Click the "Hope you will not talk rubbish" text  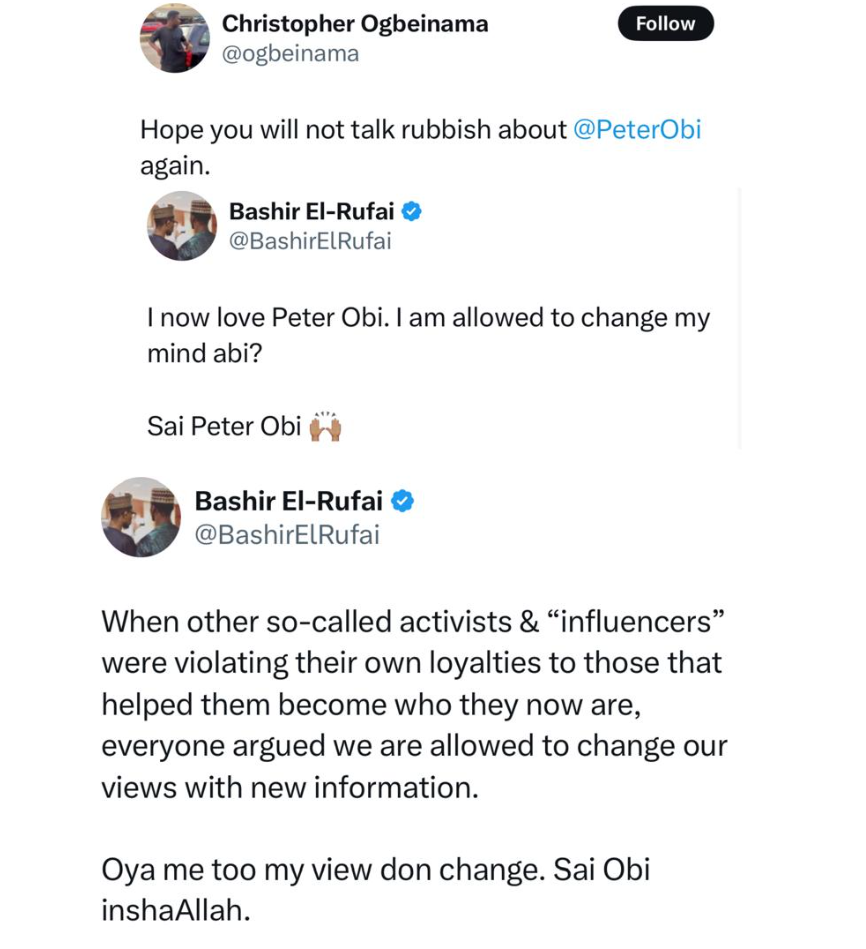pos(353,130)
